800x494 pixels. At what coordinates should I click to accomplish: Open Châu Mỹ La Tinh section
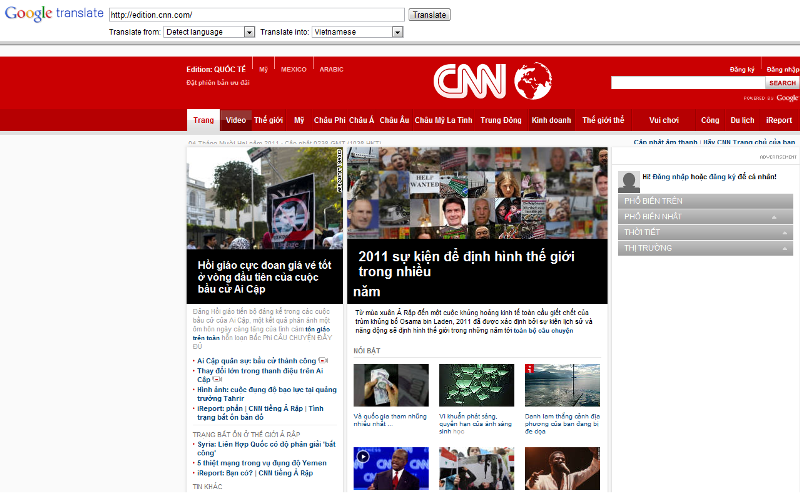click(443, 120)
